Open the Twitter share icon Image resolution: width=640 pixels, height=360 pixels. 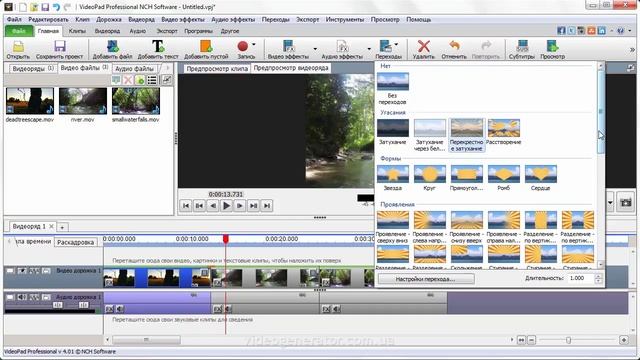[571, 31]
